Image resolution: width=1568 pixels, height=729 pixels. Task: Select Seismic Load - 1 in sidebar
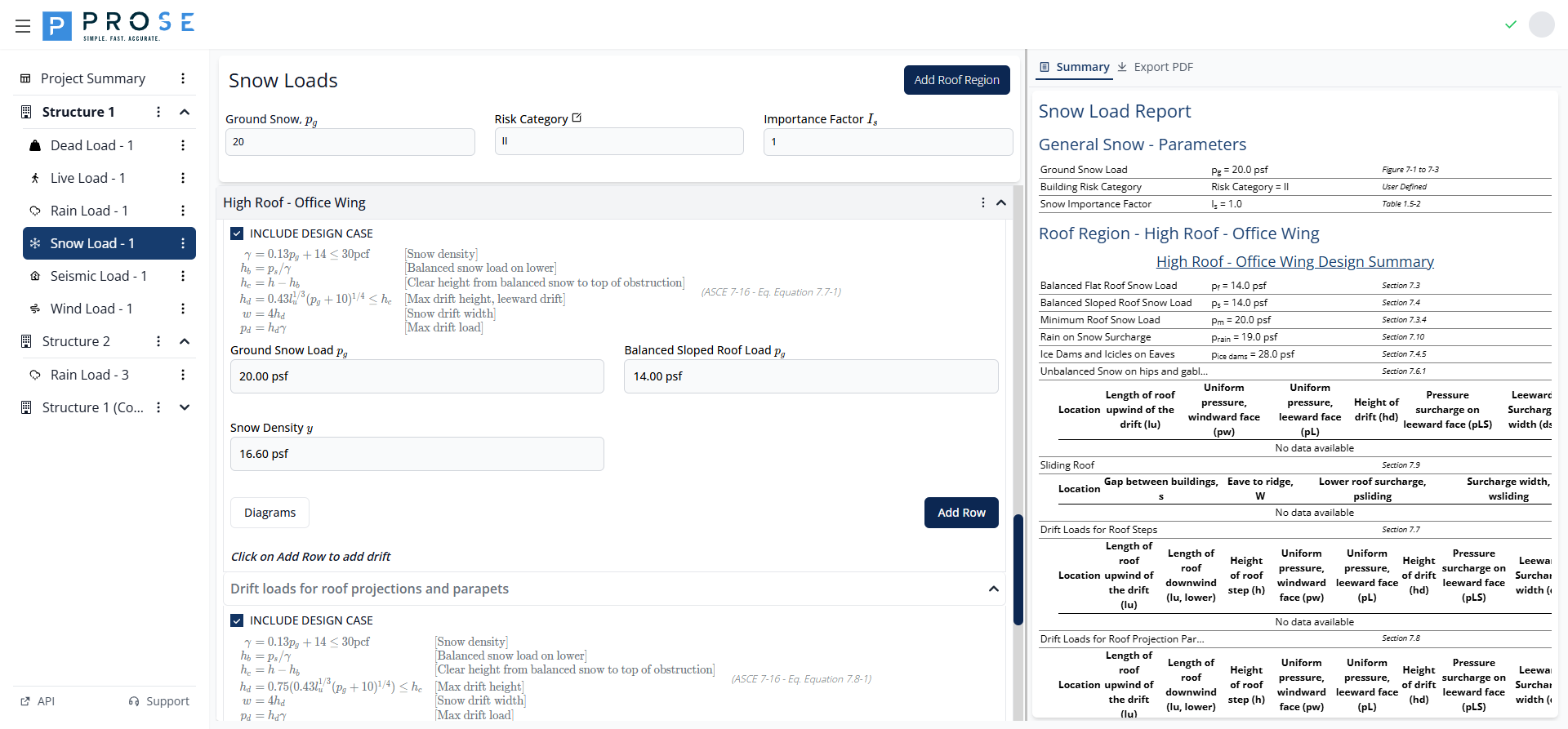pos(98,276)
